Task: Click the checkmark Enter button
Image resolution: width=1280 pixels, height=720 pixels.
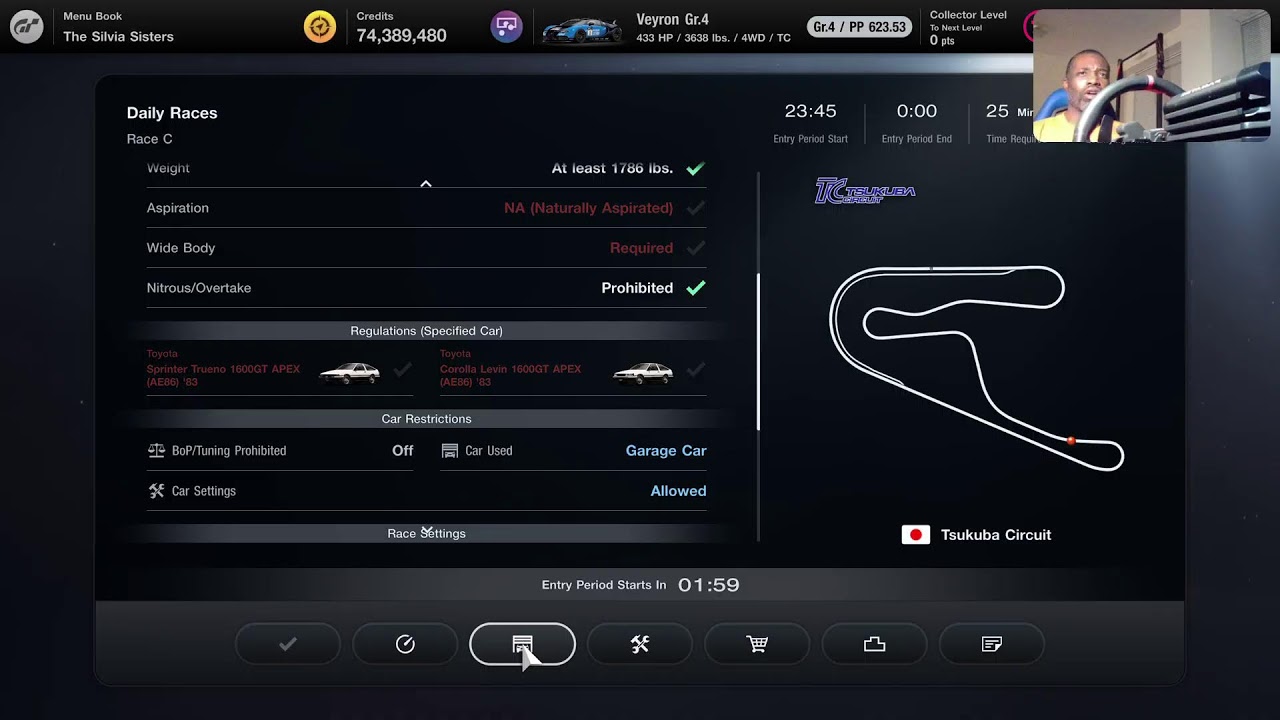Action: (288, 644)
